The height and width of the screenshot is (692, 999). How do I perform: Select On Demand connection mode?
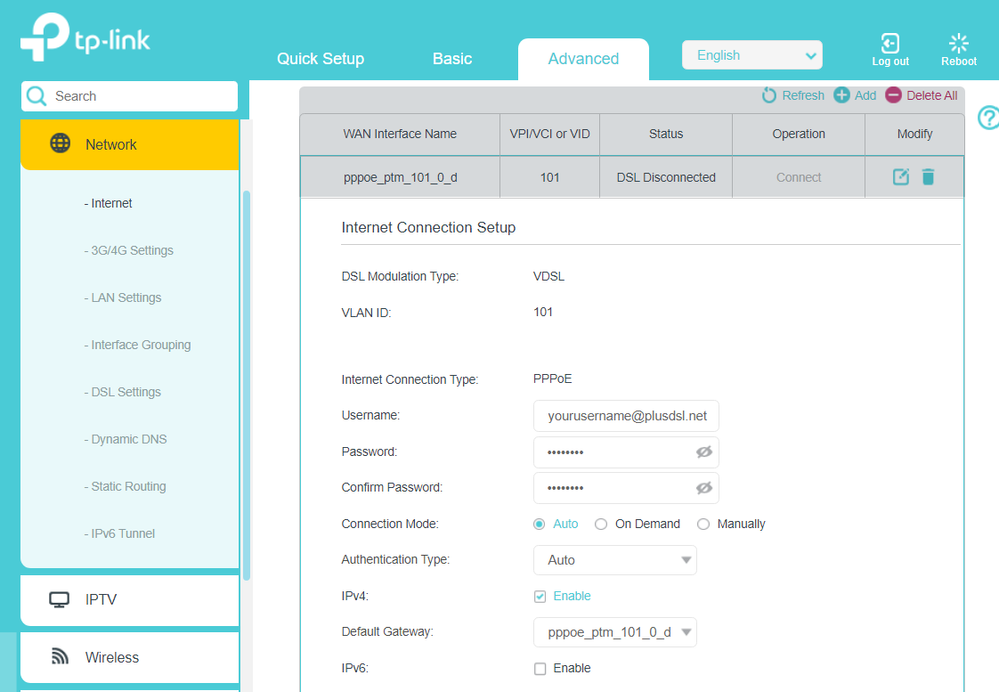(601, 524)
